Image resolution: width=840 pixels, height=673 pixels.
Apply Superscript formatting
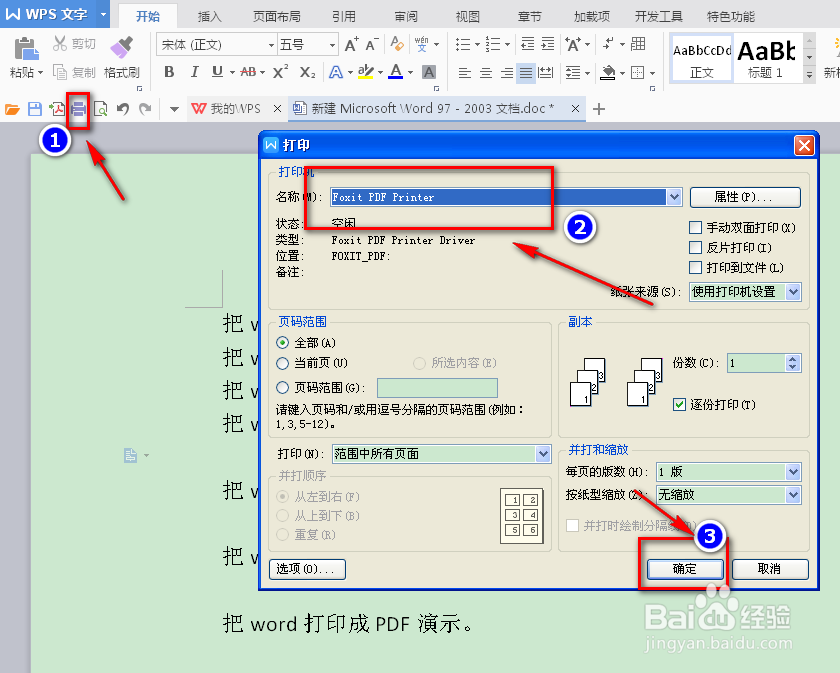point(280,72)
